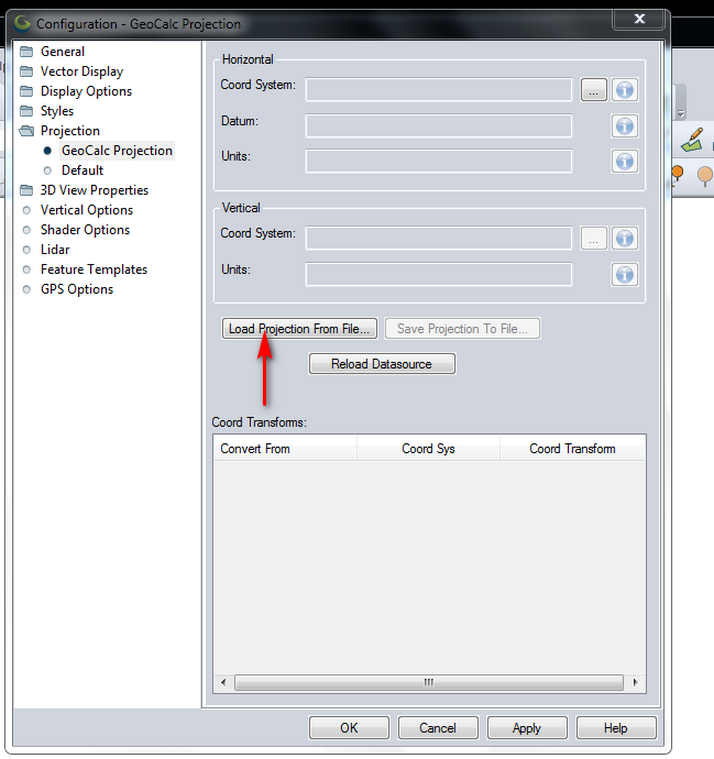714x759 pixels.
Task: Click the Styles folder icon
Action: click(x=27, y=111)
